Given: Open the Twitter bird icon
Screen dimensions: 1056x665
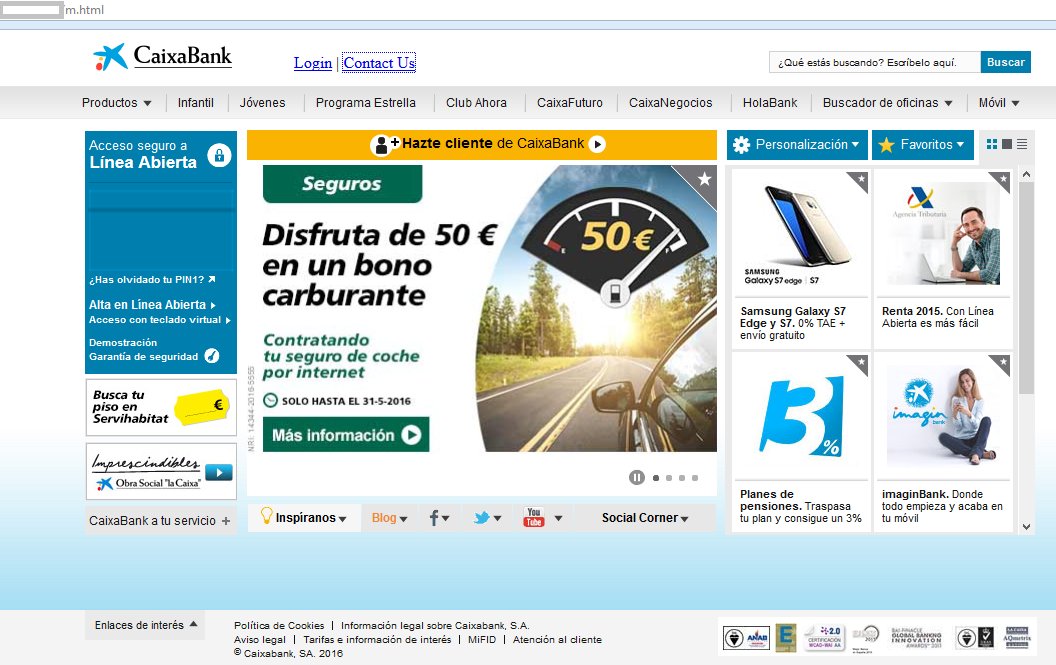Looking at the screenshot, I should click(x=481, y=518).
